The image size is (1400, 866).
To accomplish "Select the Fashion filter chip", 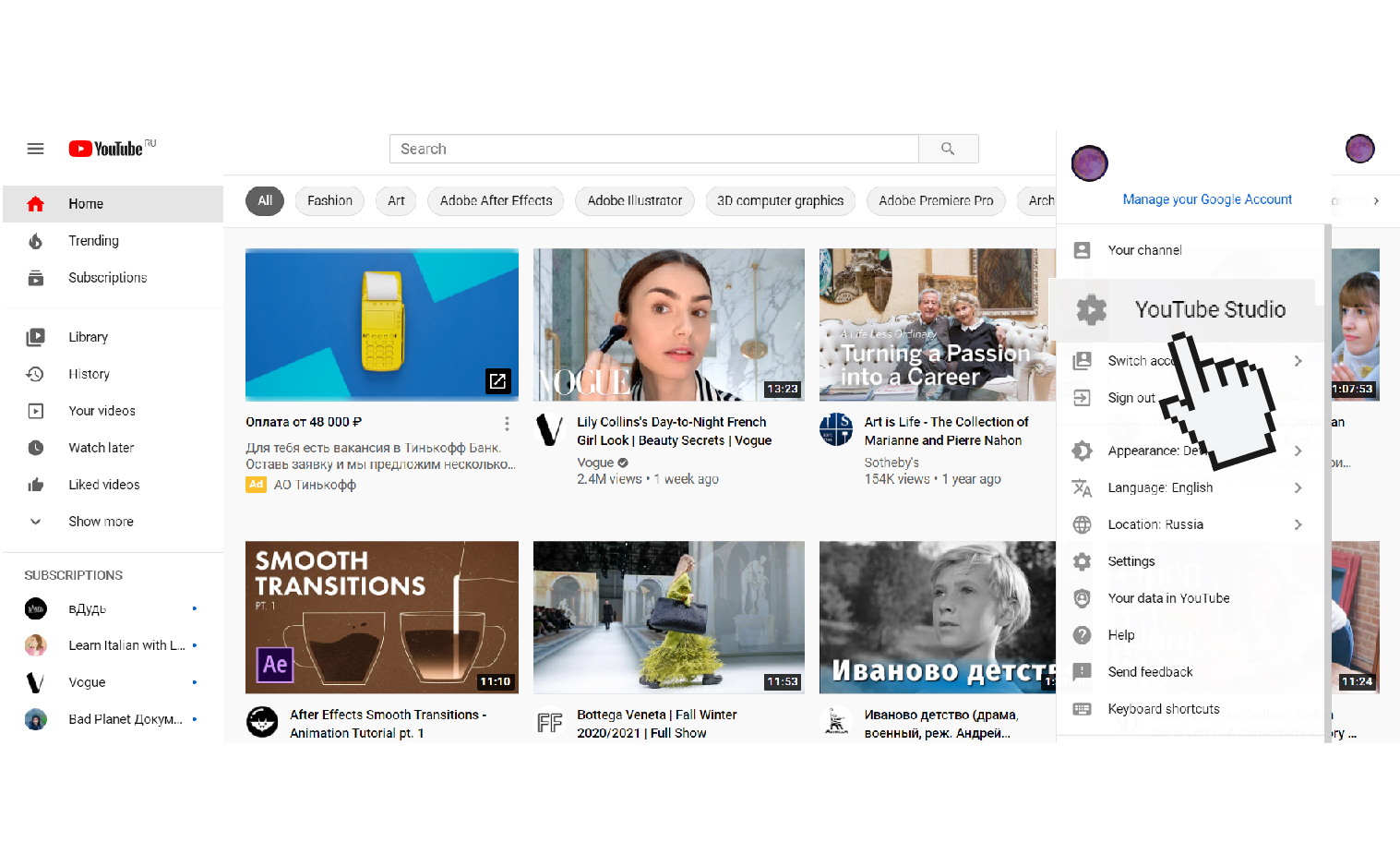I will point(329,200).
